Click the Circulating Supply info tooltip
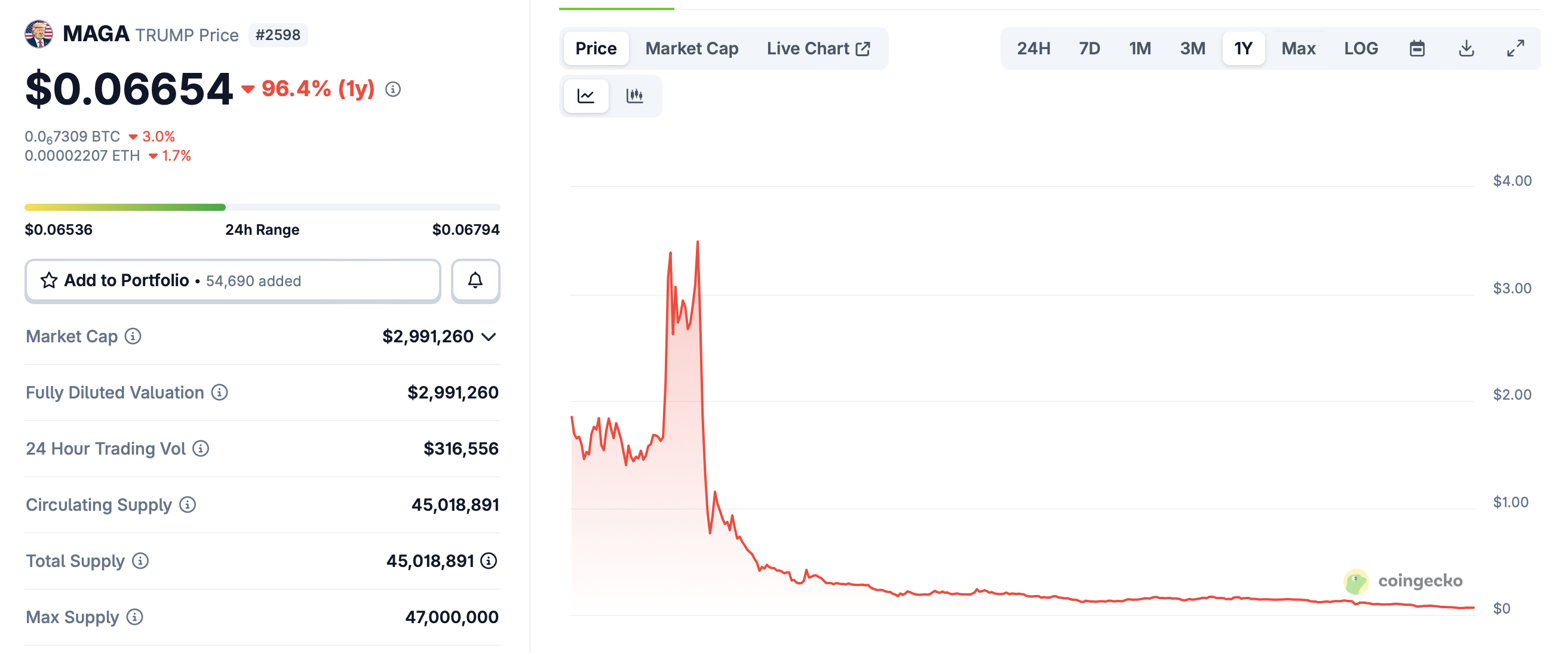Screen dimensions: 1568x653 189,504
